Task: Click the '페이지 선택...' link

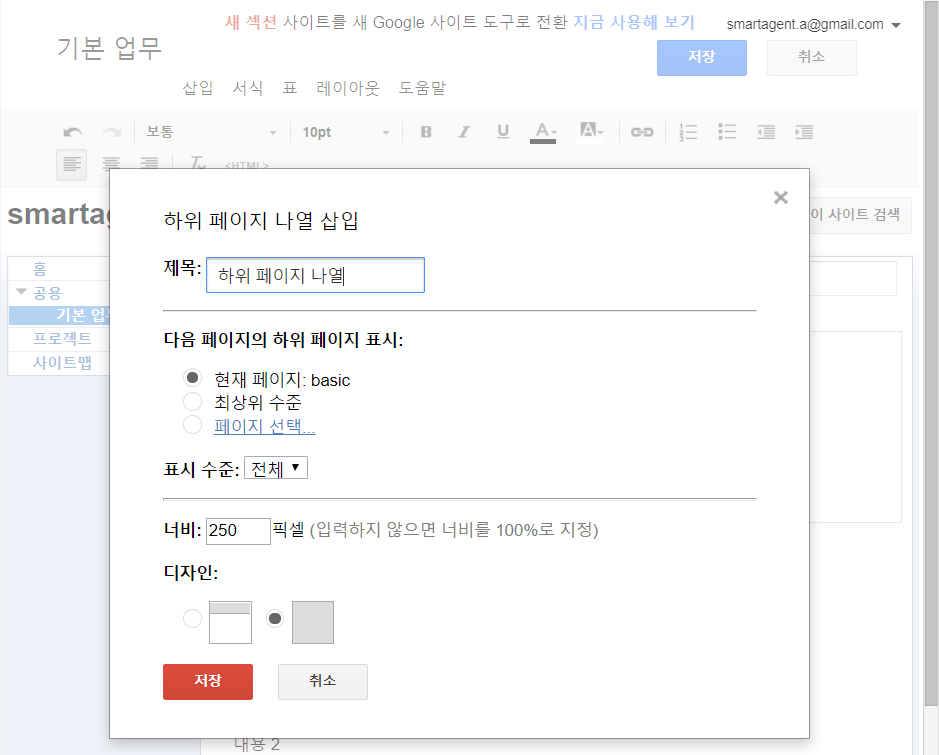Action: coord(264,427)
